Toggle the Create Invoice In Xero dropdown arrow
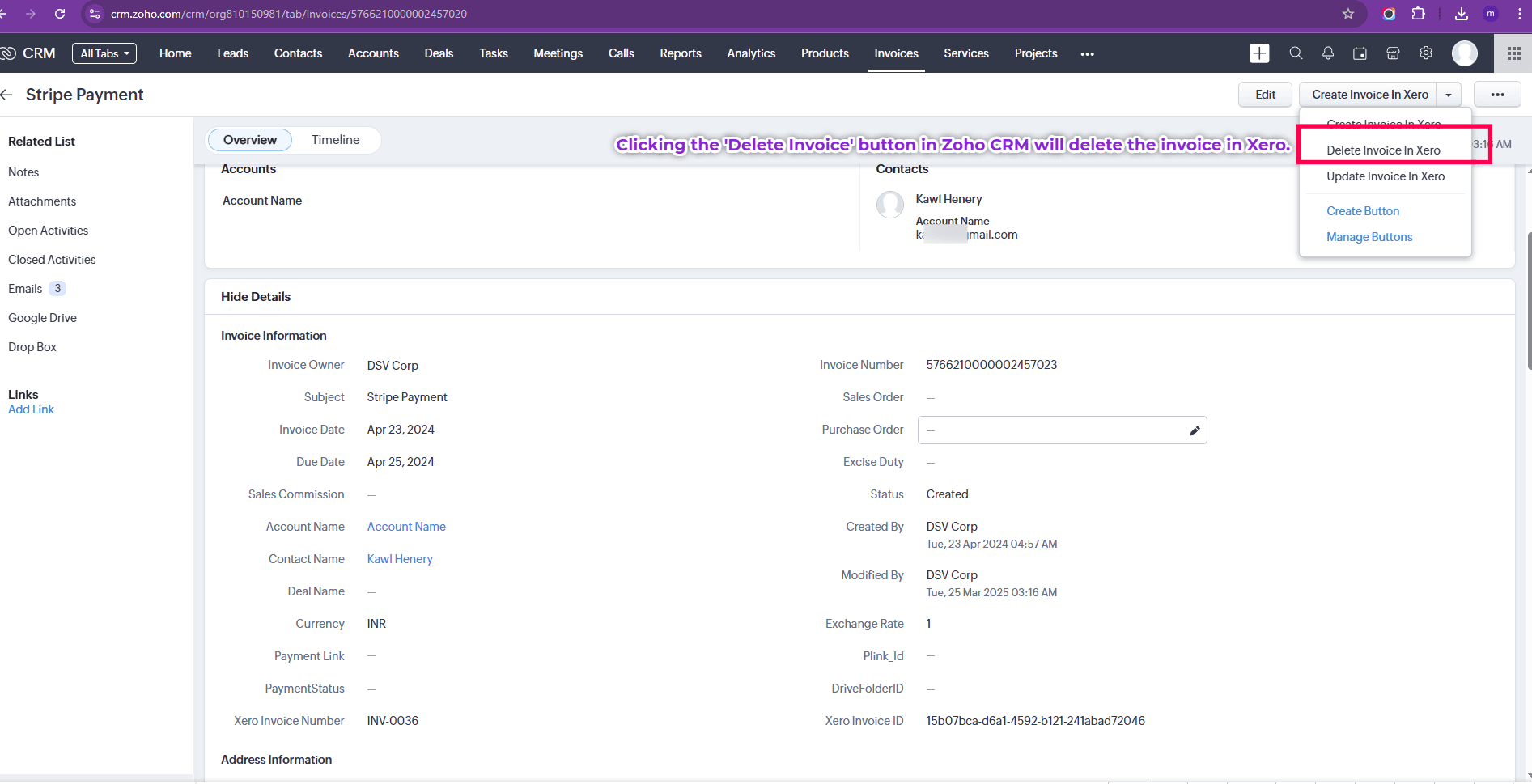The height and width of the screenshot is (784, 1532). coord(1449,95)
